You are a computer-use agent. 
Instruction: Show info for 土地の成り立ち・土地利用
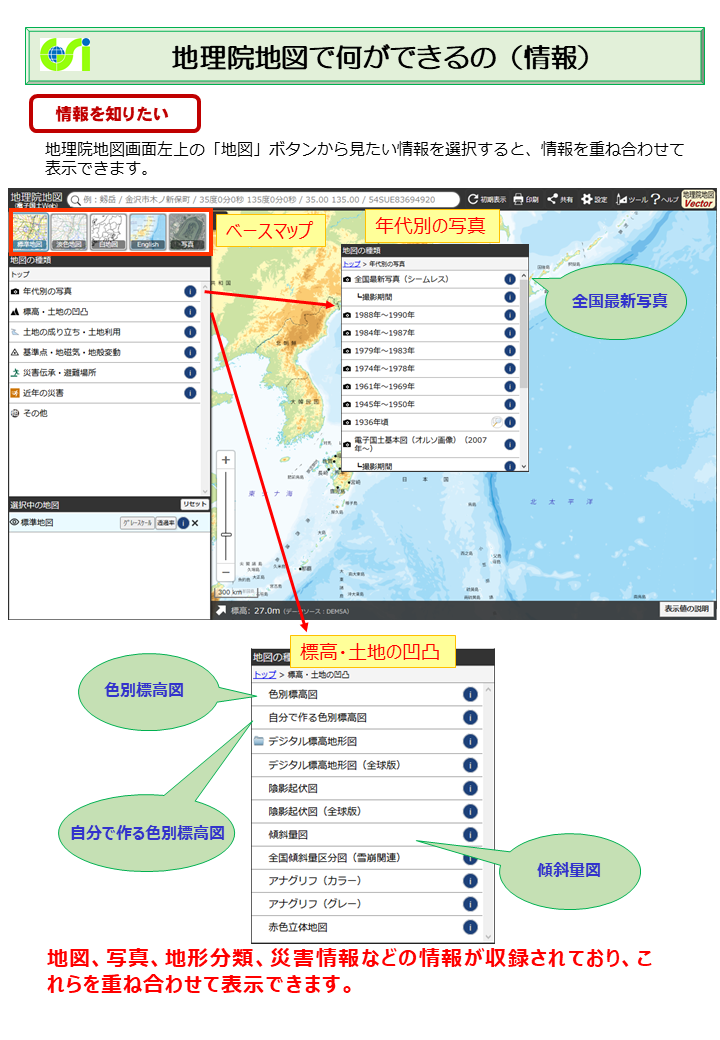click(x=190, y=332)
